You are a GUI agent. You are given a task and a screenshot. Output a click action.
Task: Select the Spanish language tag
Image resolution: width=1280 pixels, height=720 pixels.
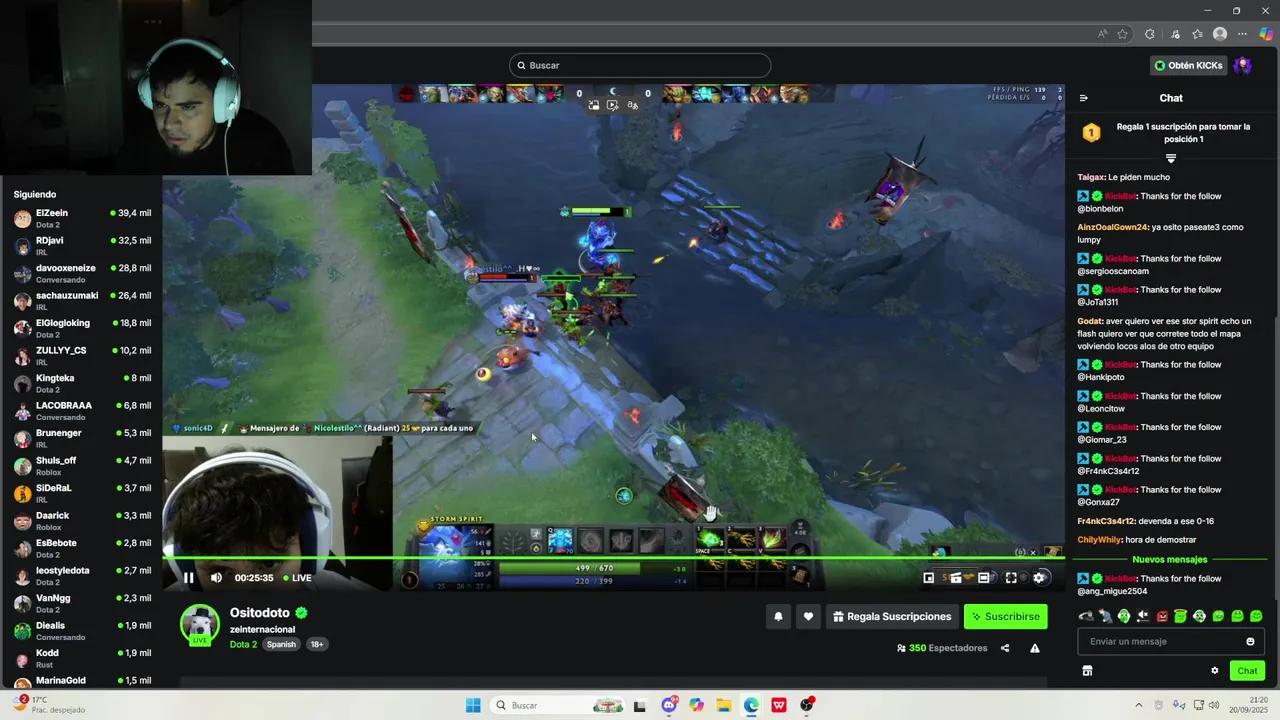click(281, 645)
